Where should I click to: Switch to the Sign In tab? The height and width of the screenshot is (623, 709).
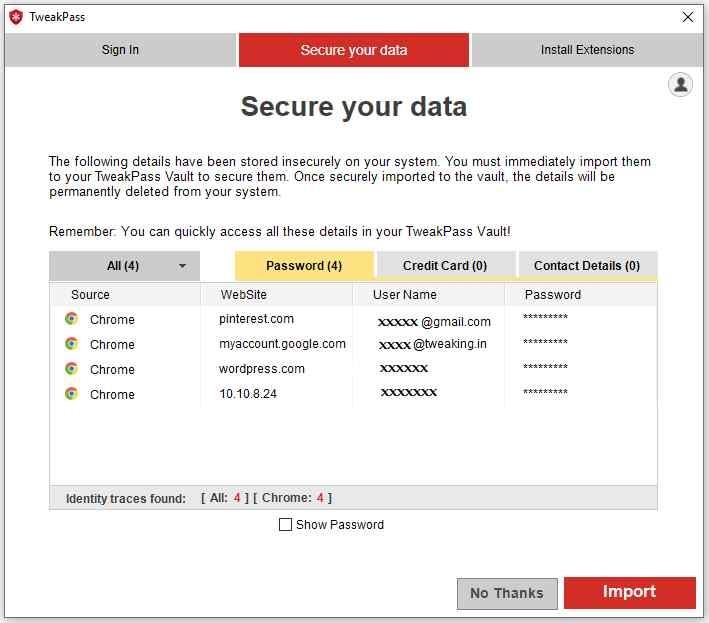coord(120,50)
